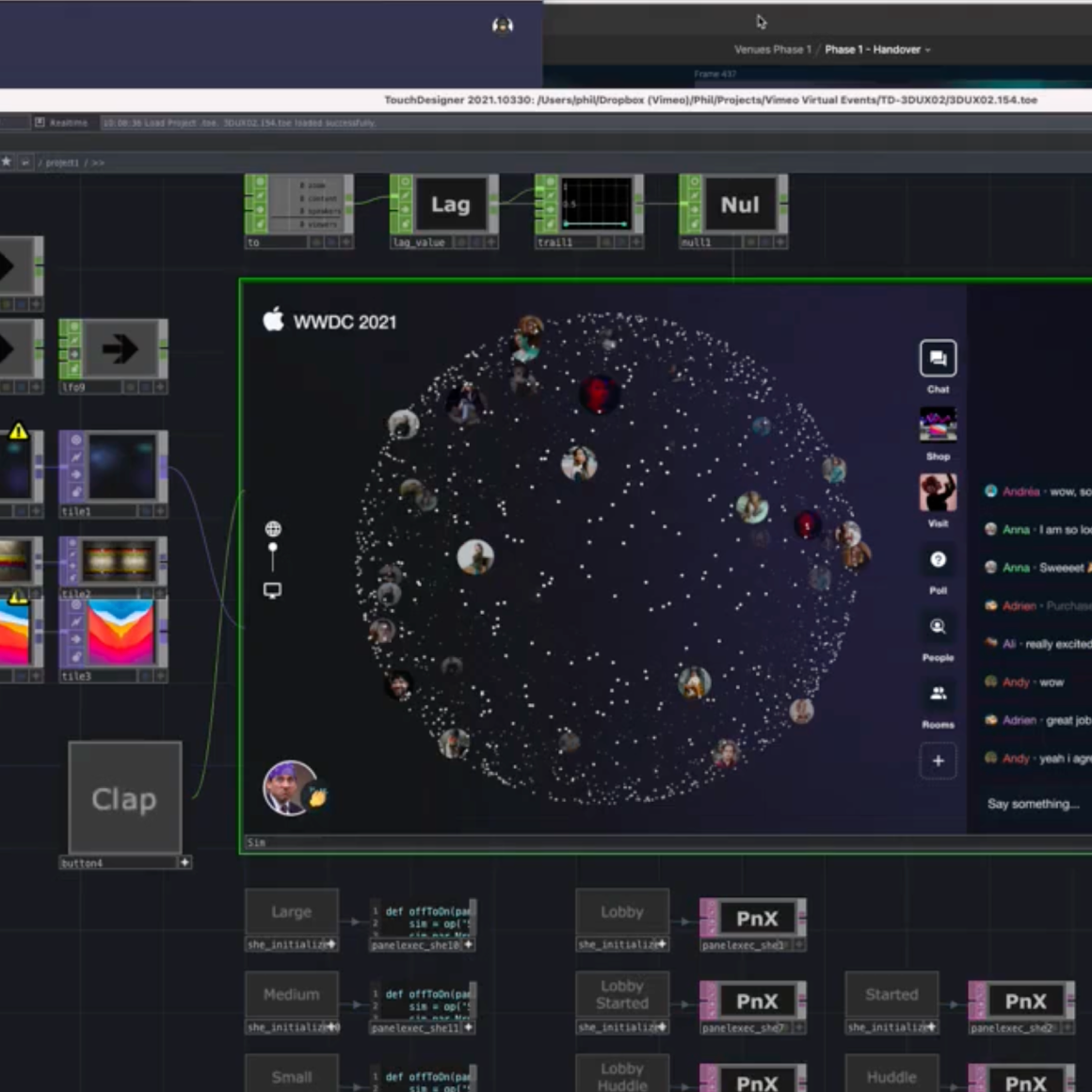Click the plus icon below Rooms
This screenshot has height=1092, width=1092.
[938, 761]
